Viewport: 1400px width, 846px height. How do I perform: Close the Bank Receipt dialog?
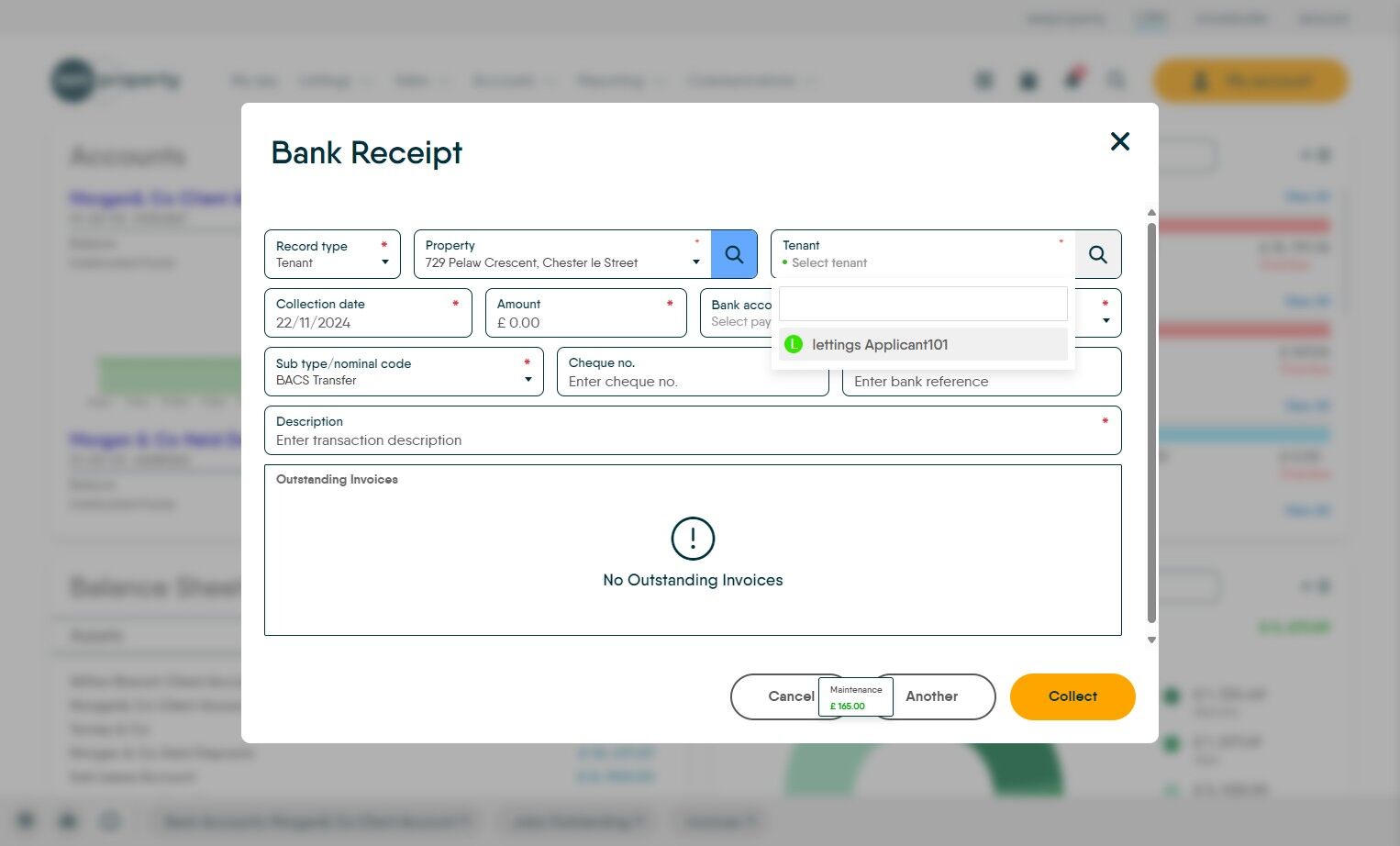[x=1119, y=141]
